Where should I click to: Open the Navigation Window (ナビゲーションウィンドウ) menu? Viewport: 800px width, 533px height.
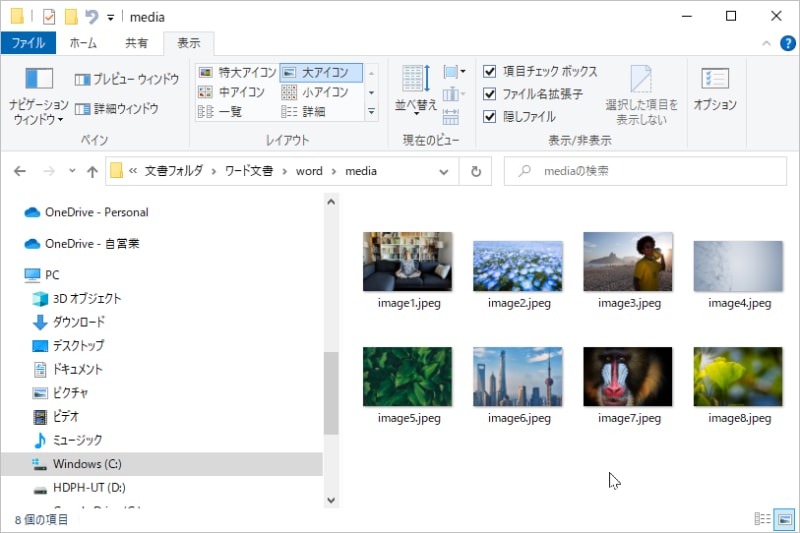tap(38, 96)
